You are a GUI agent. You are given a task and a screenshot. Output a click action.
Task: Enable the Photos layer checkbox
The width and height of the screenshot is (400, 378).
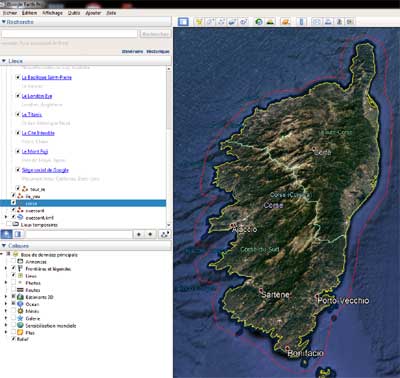13,283
